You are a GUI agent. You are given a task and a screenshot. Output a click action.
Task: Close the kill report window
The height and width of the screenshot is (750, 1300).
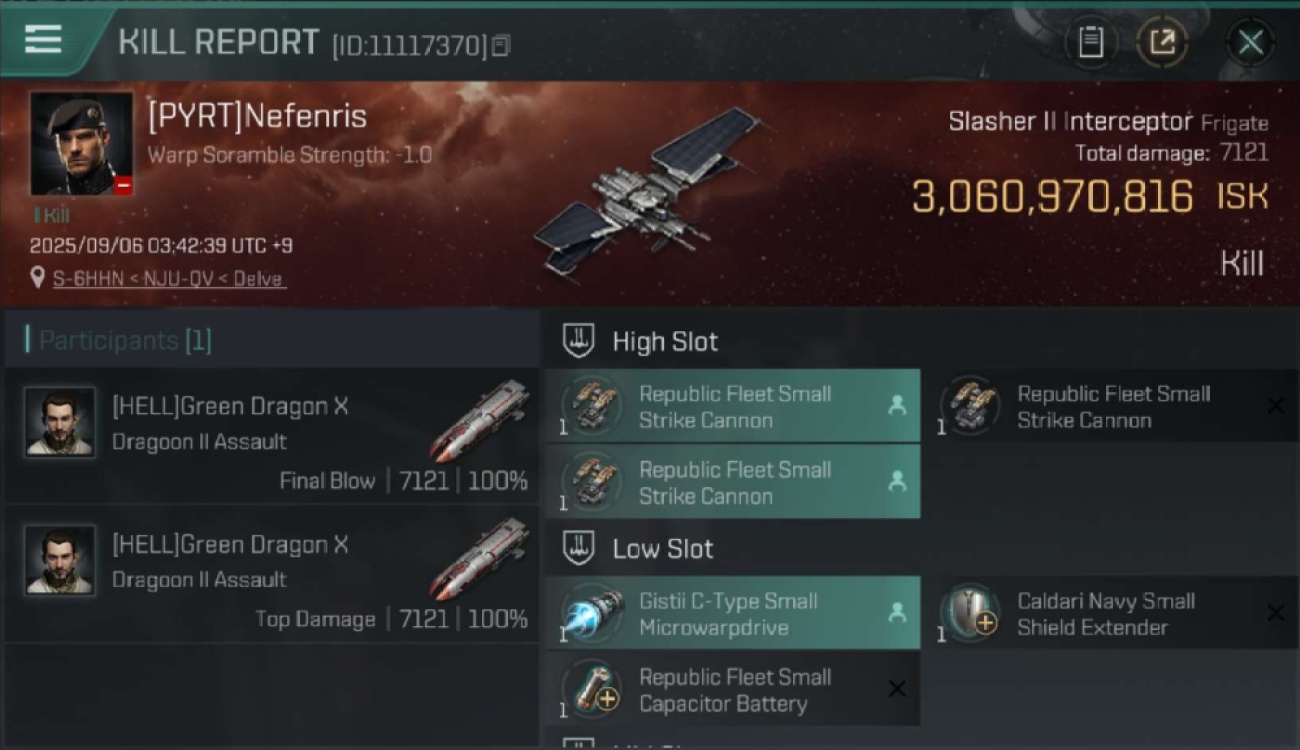[1250, 42]
